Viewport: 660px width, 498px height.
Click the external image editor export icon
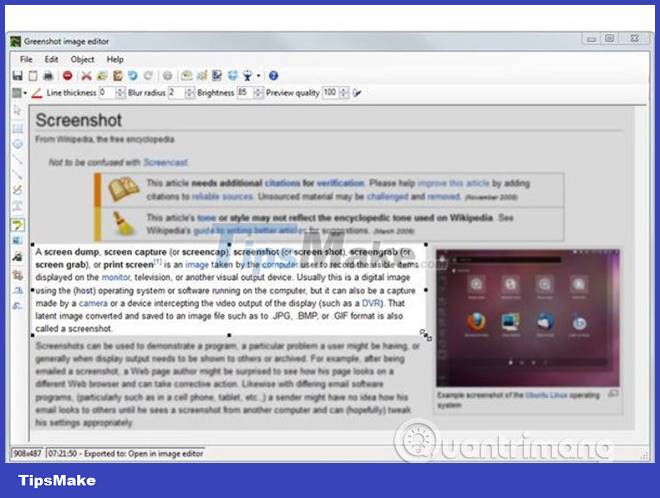pos(217,76)
